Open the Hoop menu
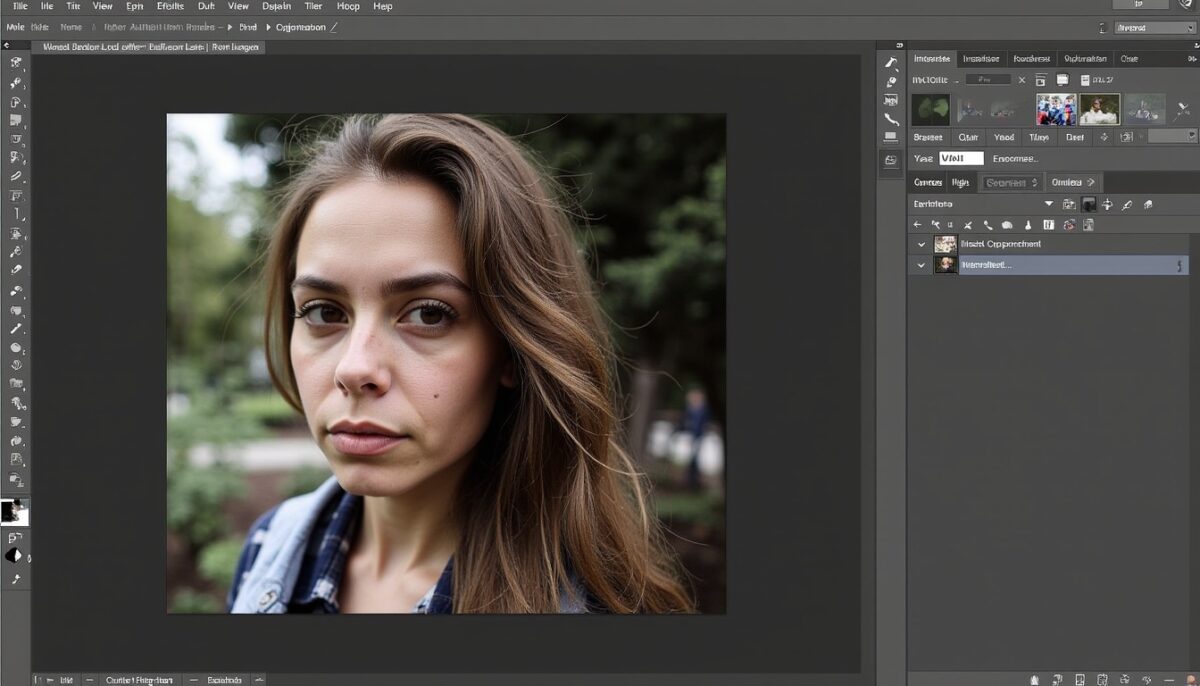The width and height of the screenshot is (1200, 686). 347,6
